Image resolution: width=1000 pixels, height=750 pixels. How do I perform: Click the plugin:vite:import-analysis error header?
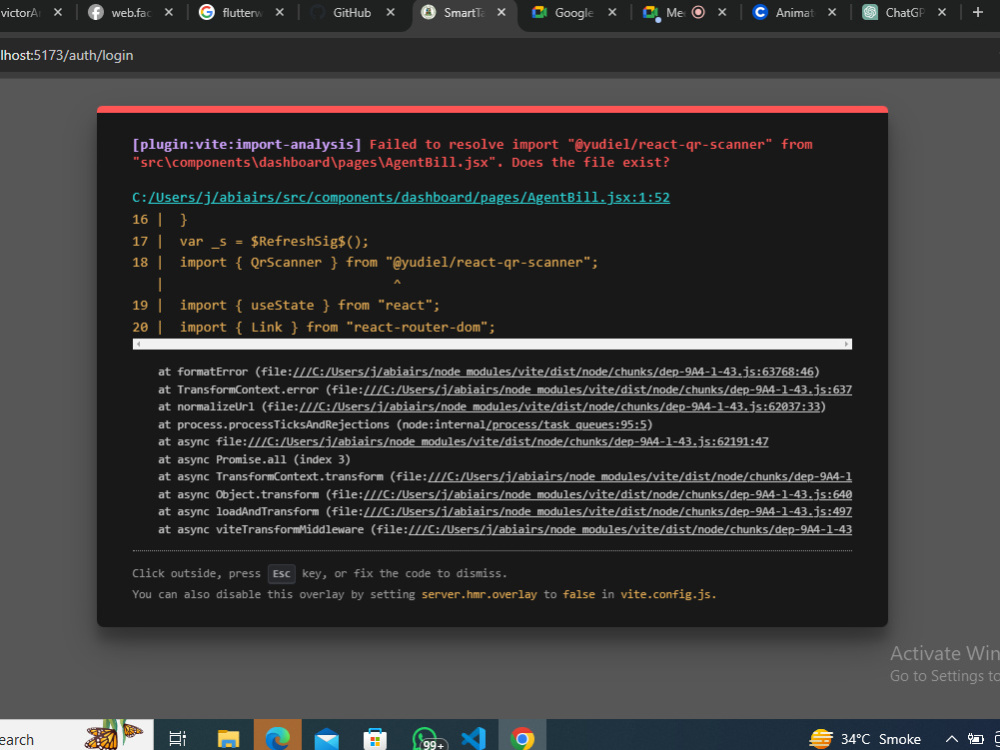click(247, 144)
